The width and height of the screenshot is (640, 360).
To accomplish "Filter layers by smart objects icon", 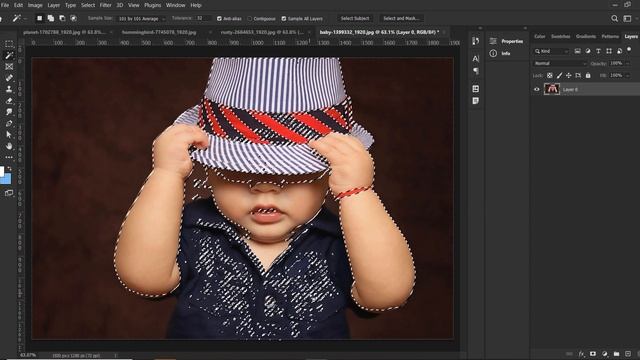I will (619, 51).
